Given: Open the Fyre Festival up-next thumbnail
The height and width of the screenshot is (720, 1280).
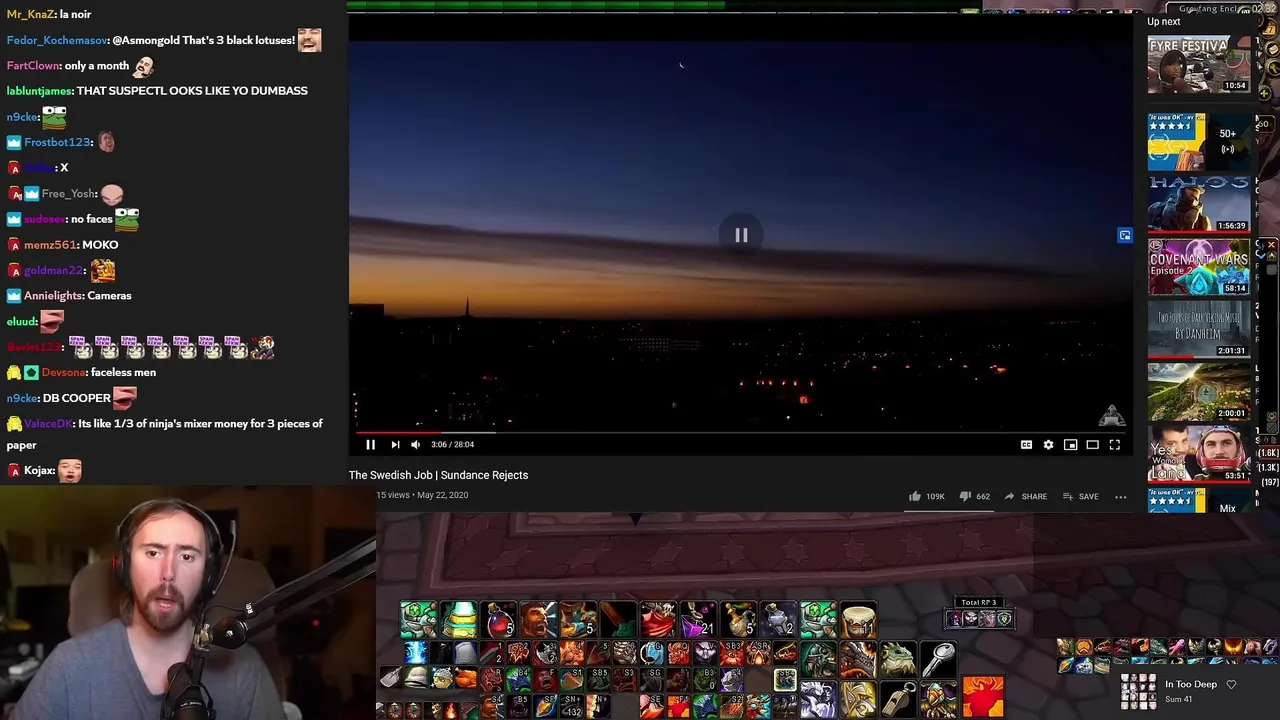Looking at the screenshot, I should click(1198, 65).
